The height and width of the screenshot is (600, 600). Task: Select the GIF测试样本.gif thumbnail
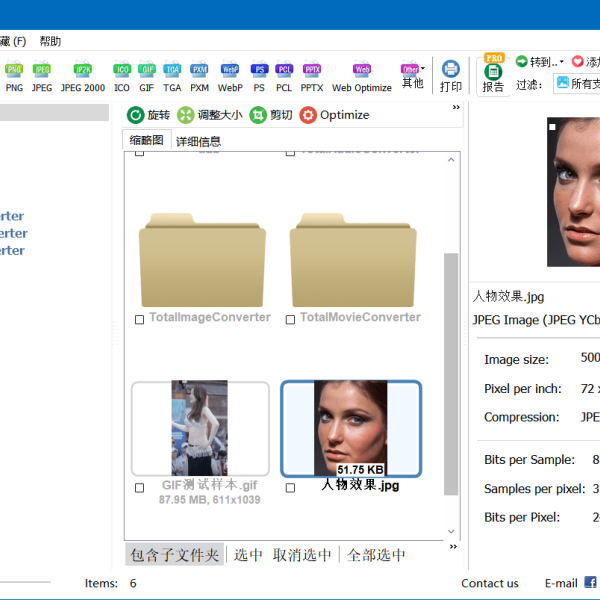coord(200,428)
